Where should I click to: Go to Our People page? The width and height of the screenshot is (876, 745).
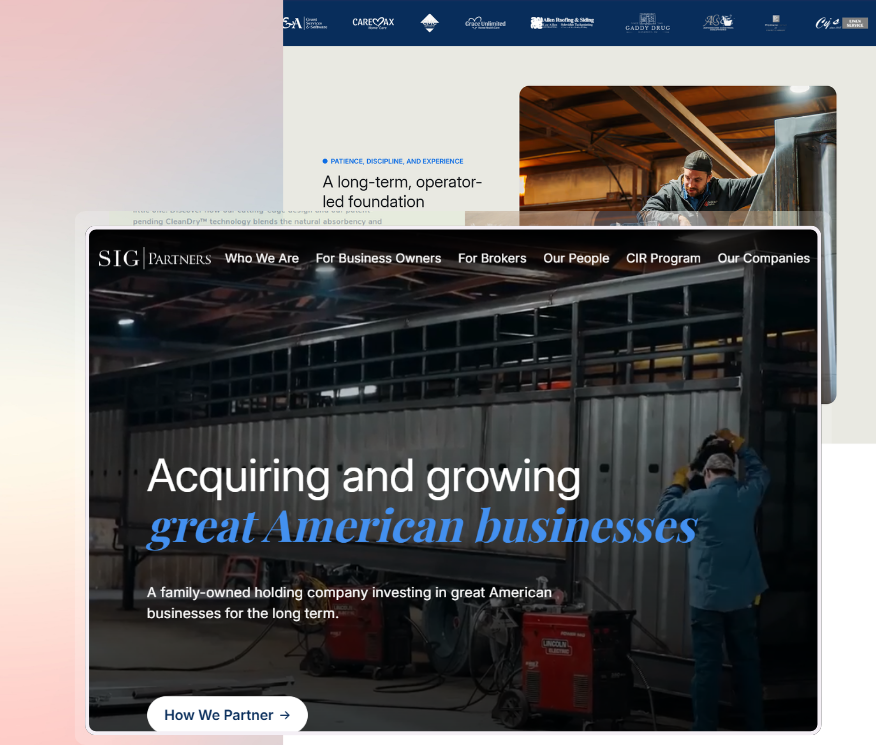(x=576, y=258)
